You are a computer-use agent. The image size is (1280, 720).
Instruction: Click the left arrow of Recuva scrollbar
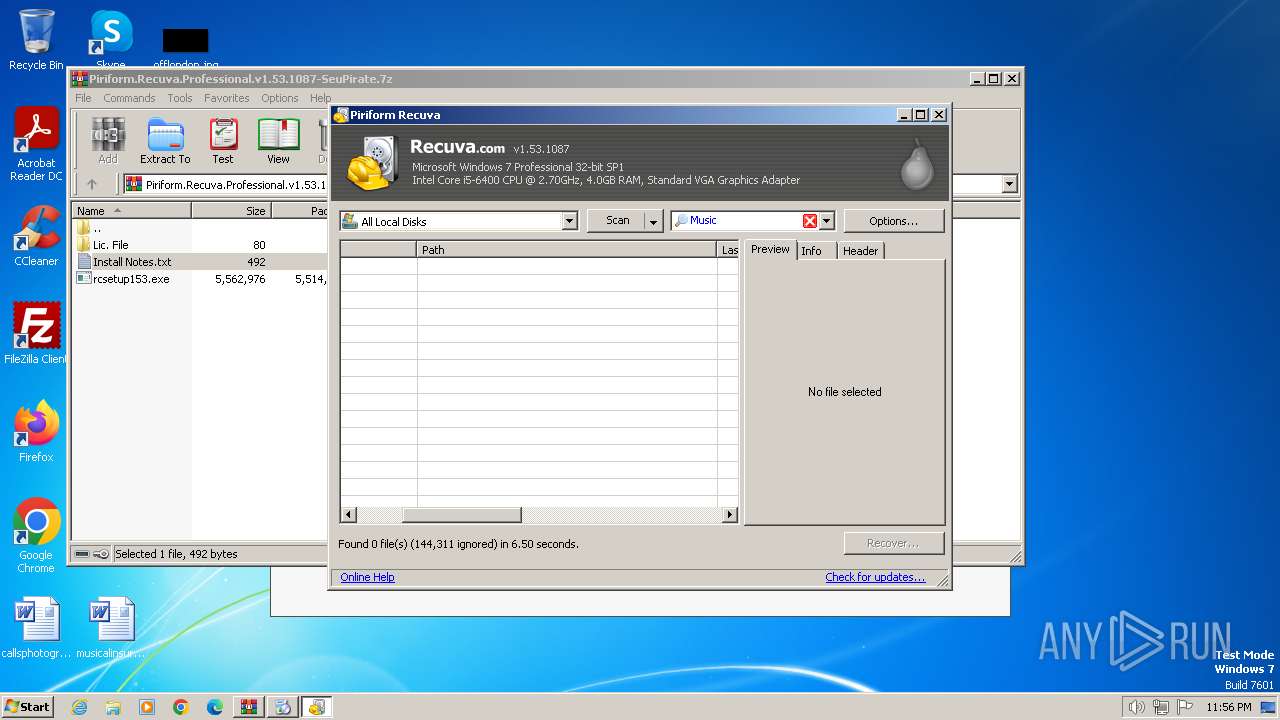[x=349, y=515]
